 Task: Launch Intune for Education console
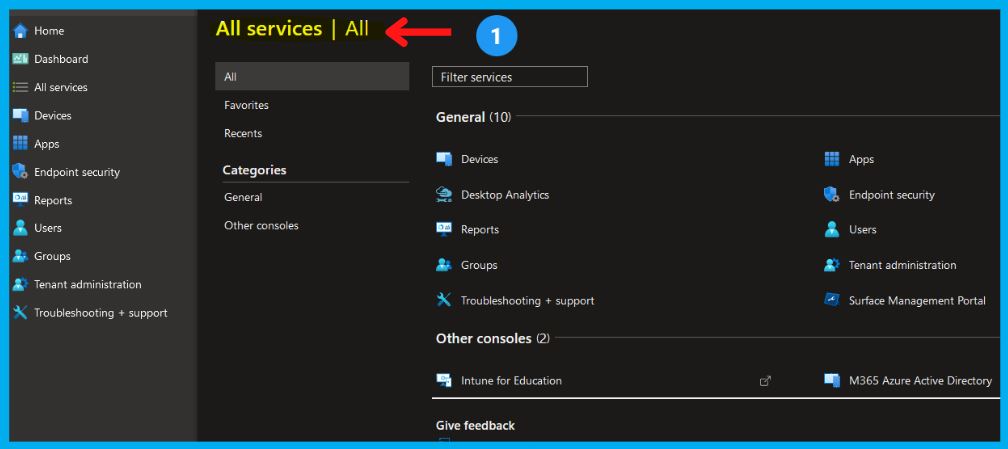point(511,381)
